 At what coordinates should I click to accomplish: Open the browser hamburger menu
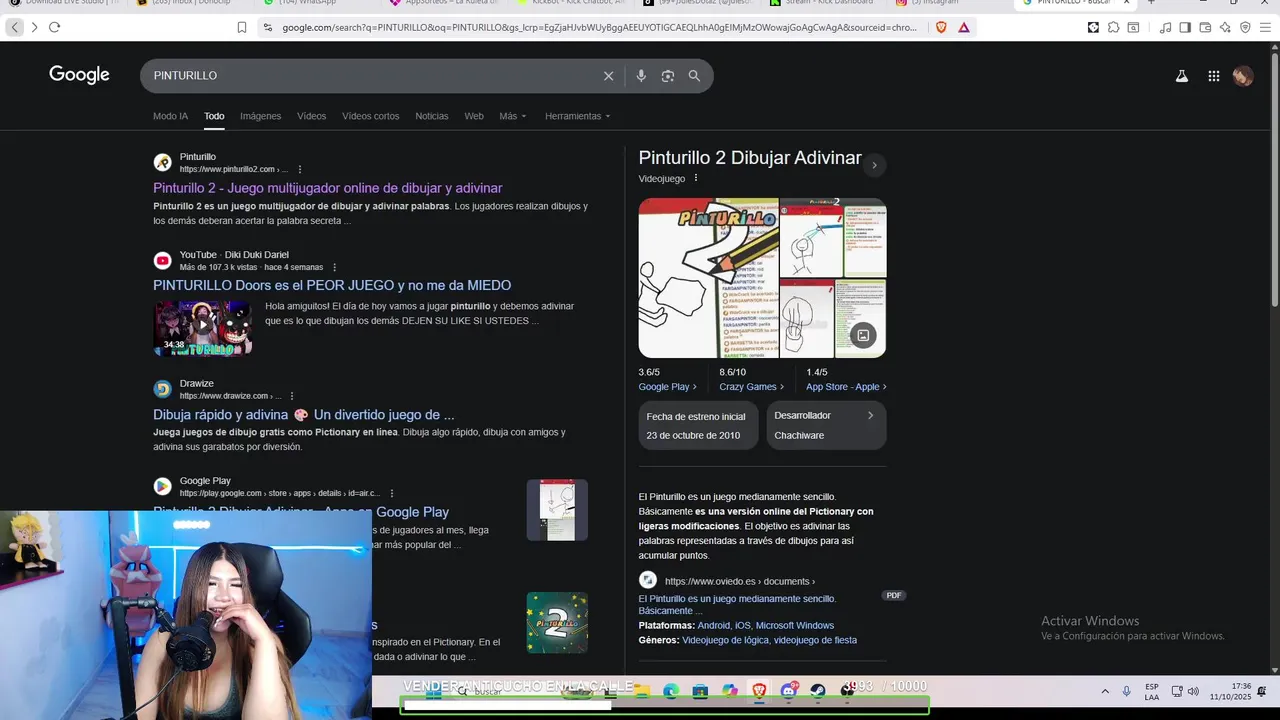pyautogui.click(x=1264, y=27)
